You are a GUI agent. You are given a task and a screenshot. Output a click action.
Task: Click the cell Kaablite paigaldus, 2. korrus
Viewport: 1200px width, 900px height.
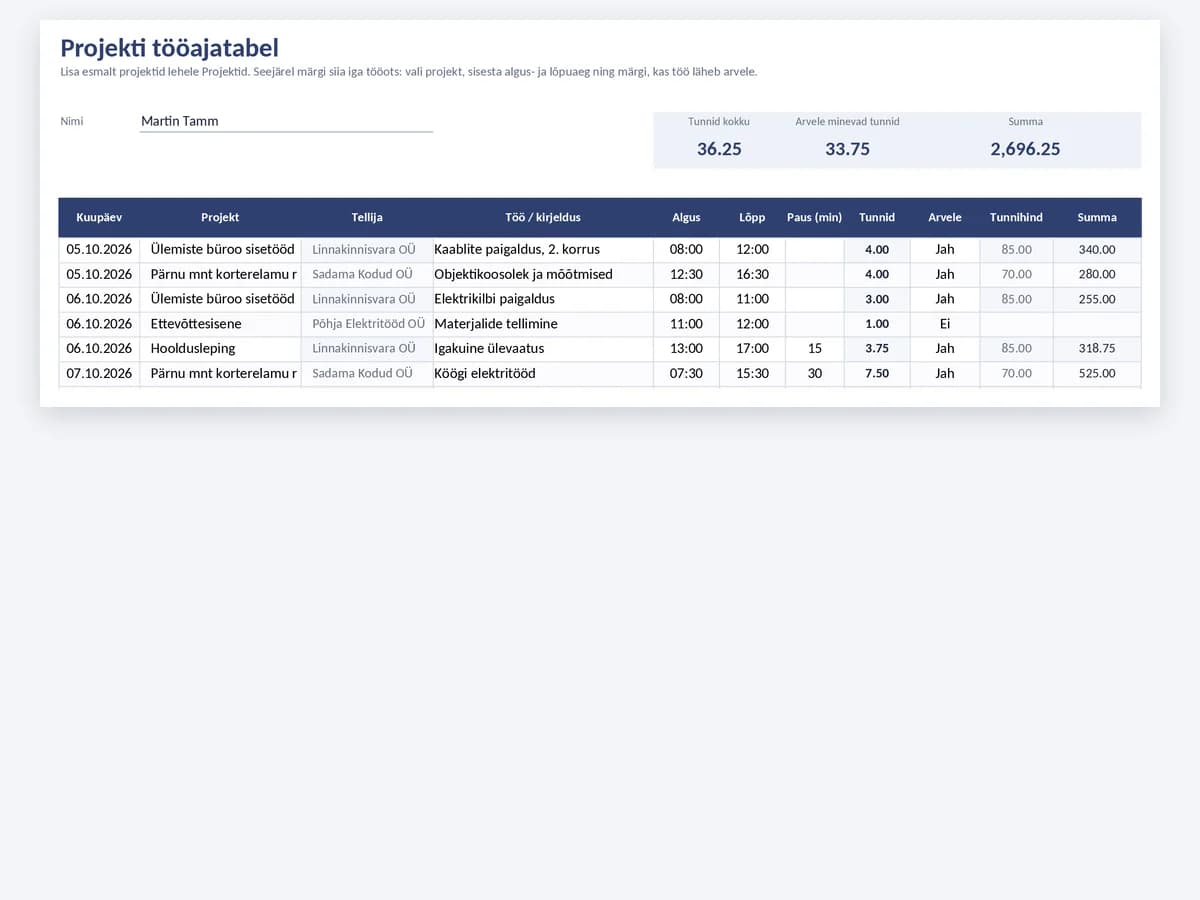pyautogui.click(x=543, y=249)
